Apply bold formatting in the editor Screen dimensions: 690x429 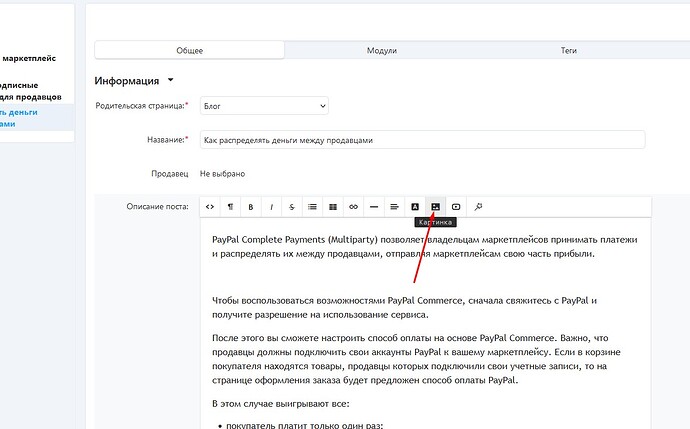251,207
